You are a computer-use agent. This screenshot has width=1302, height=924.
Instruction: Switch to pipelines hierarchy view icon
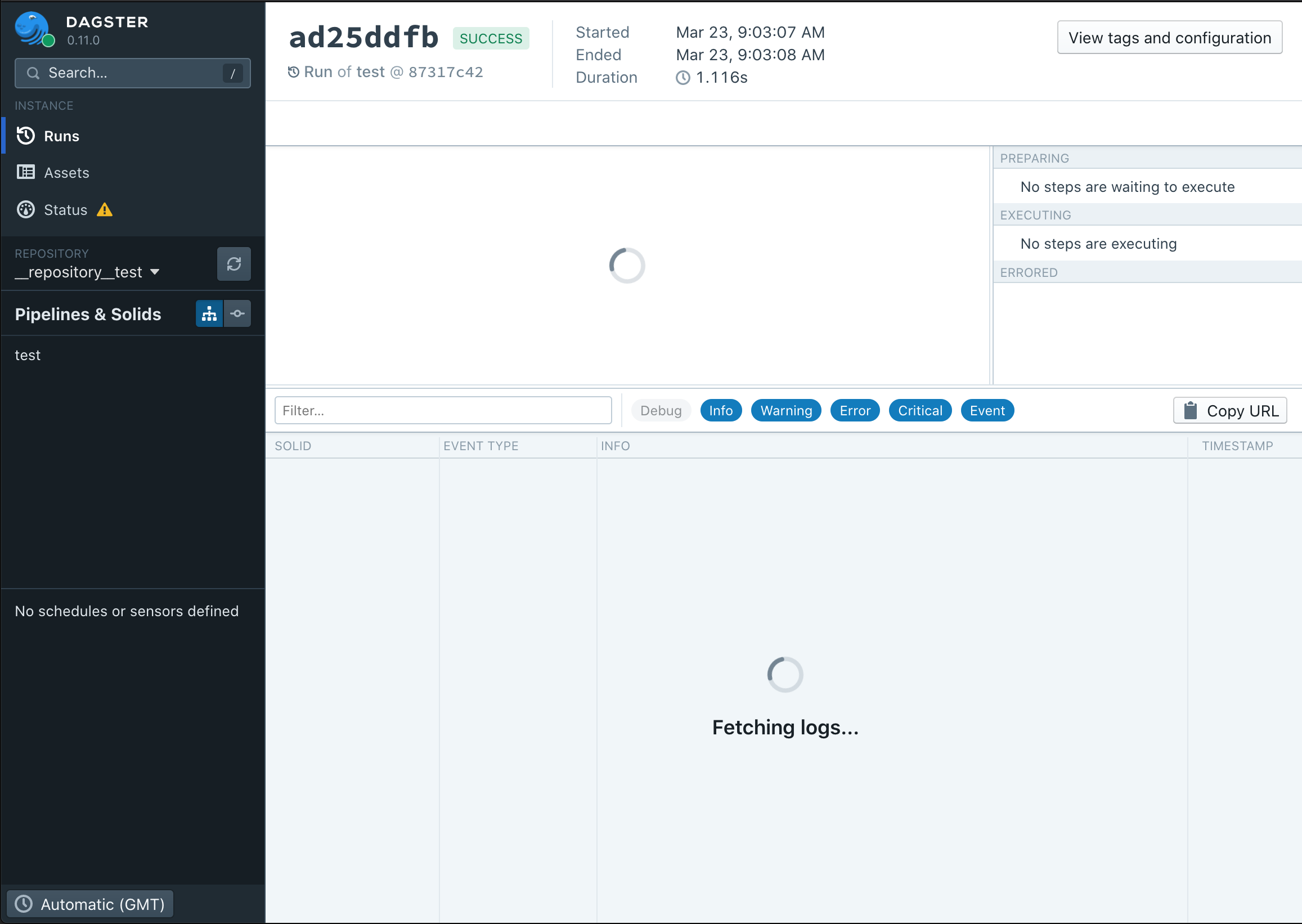[x=209, y=313]
